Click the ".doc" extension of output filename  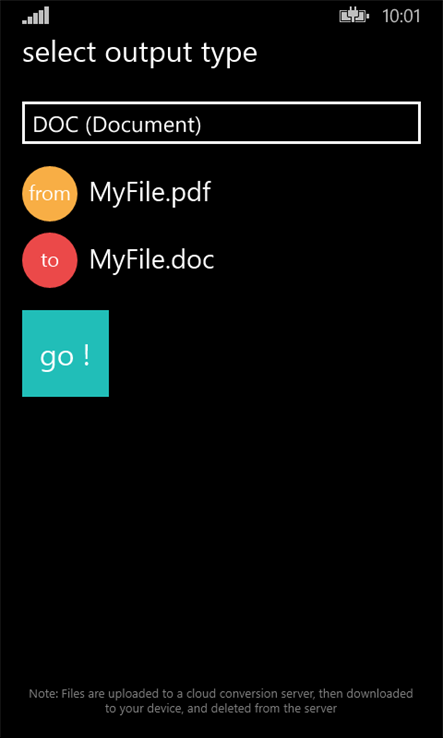tap(190, 260)
